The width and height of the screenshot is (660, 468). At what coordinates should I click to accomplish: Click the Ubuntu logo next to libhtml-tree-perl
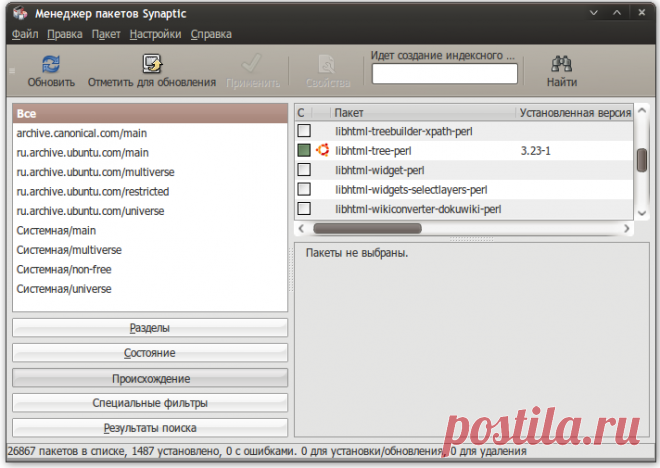click(x=323, y=150)
